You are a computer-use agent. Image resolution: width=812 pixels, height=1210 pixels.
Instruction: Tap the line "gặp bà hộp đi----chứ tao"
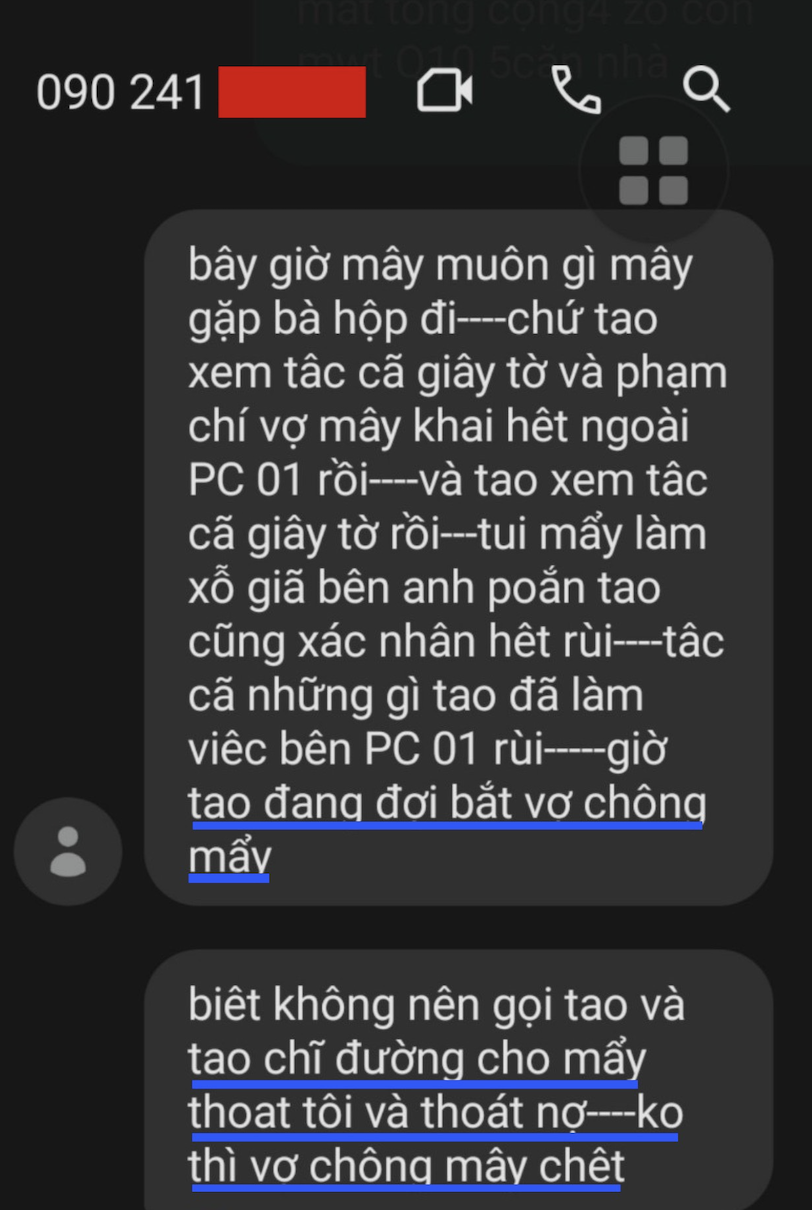(423, 320)
